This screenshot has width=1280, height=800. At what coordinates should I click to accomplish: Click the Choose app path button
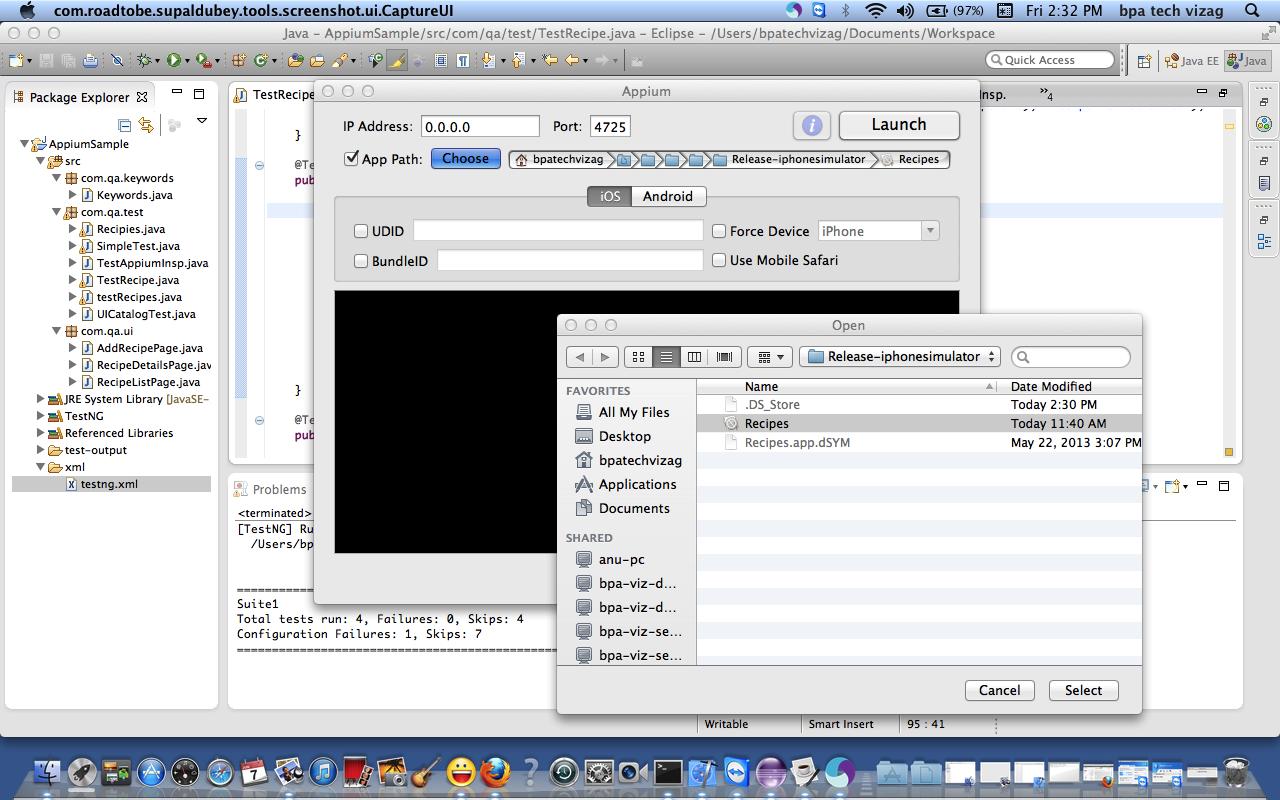(x=465, y=158)
